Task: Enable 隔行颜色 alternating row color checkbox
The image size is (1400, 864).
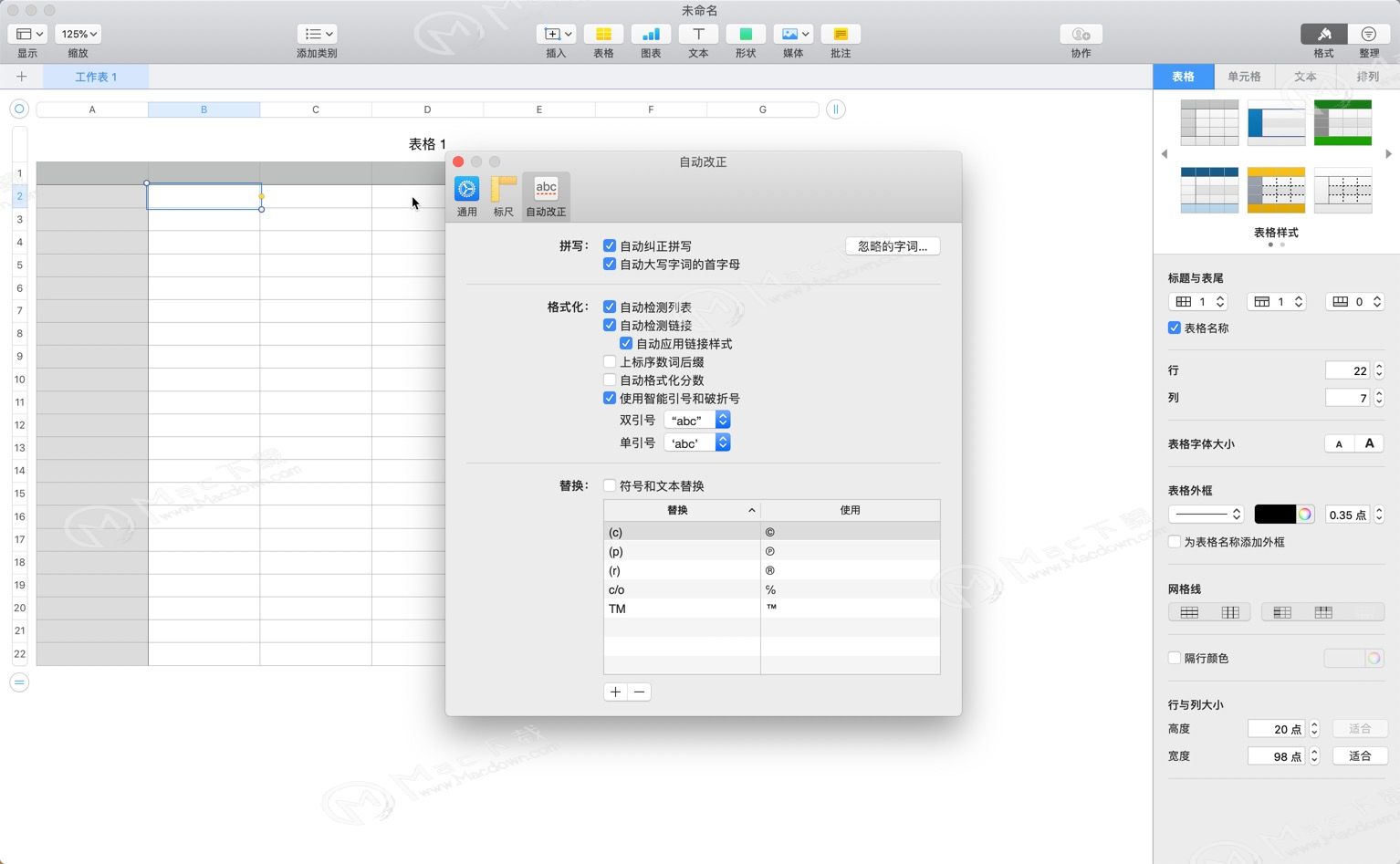Action: (x=1175, y=658)
